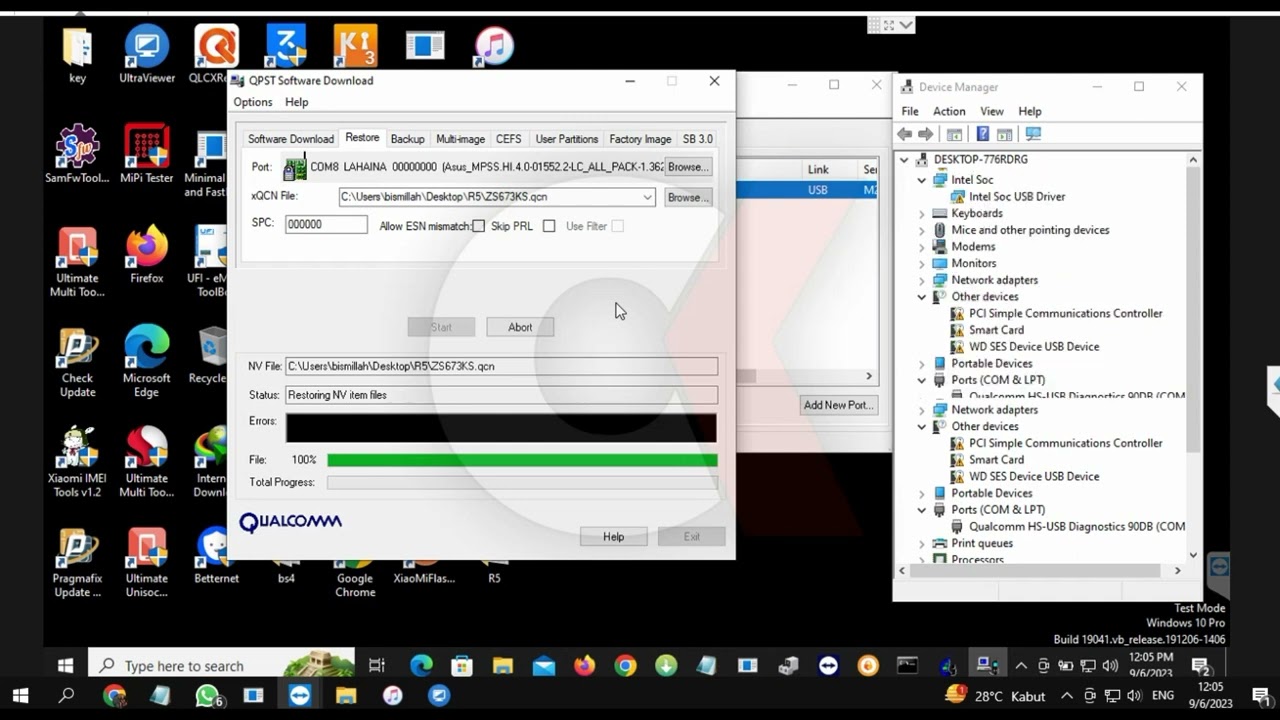Click Browse next to the Port field
Viewport: 1280px width, 720px height.
(x=687, y=167)
